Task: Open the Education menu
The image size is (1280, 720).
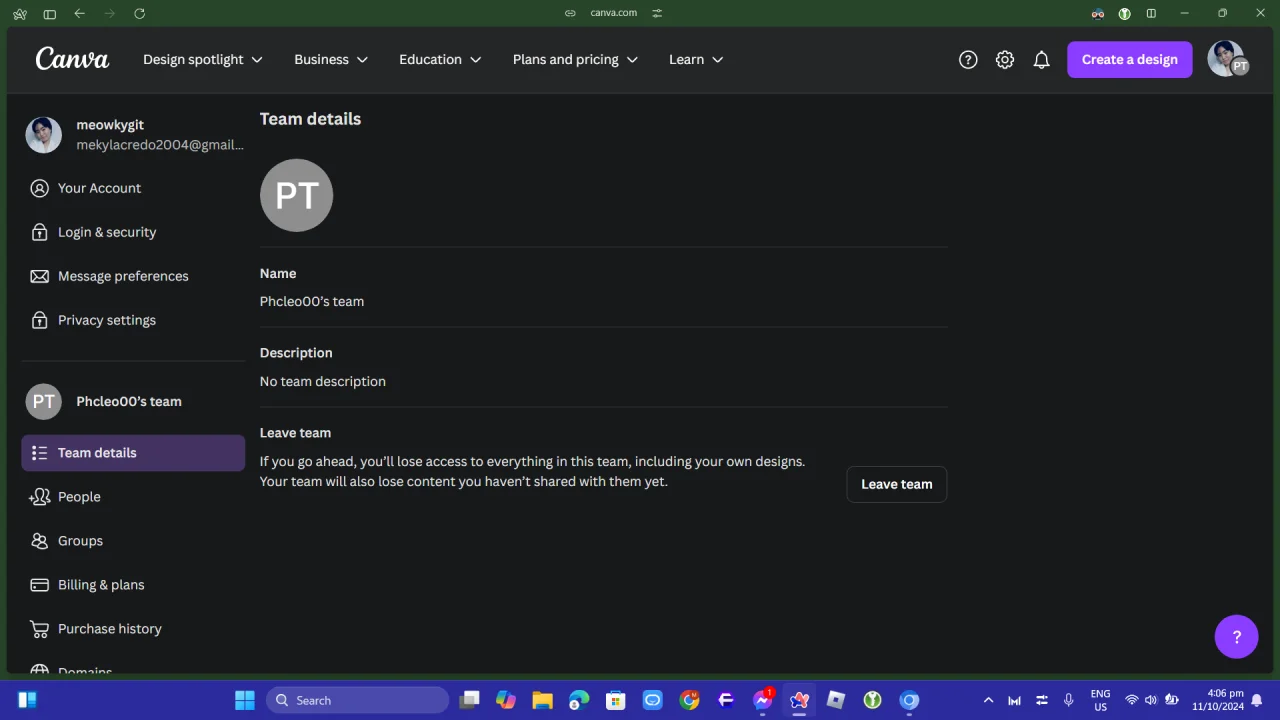Action: pyautogui.click(x=440, y=60)
